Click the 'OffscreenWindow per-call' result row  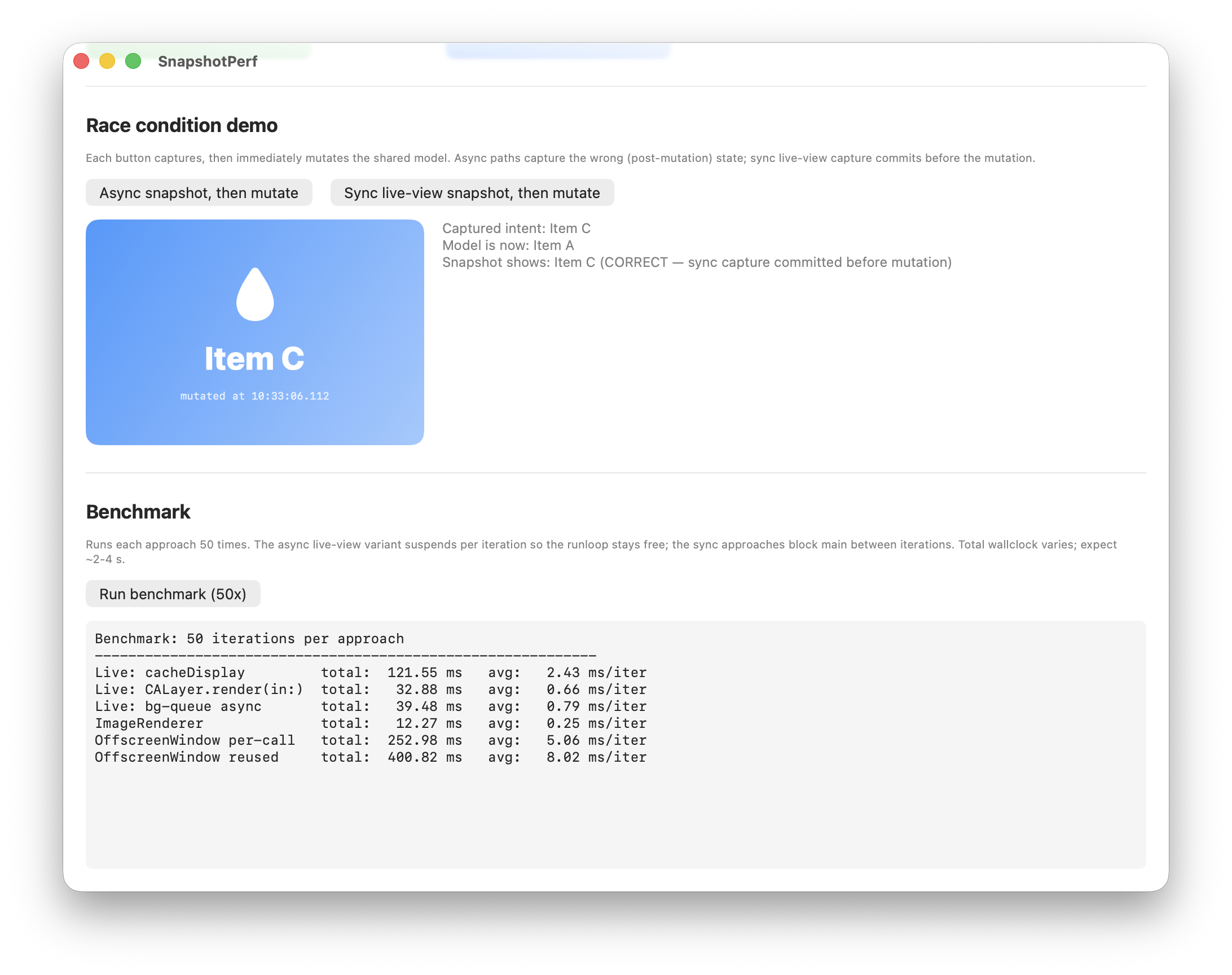[371, 740]
